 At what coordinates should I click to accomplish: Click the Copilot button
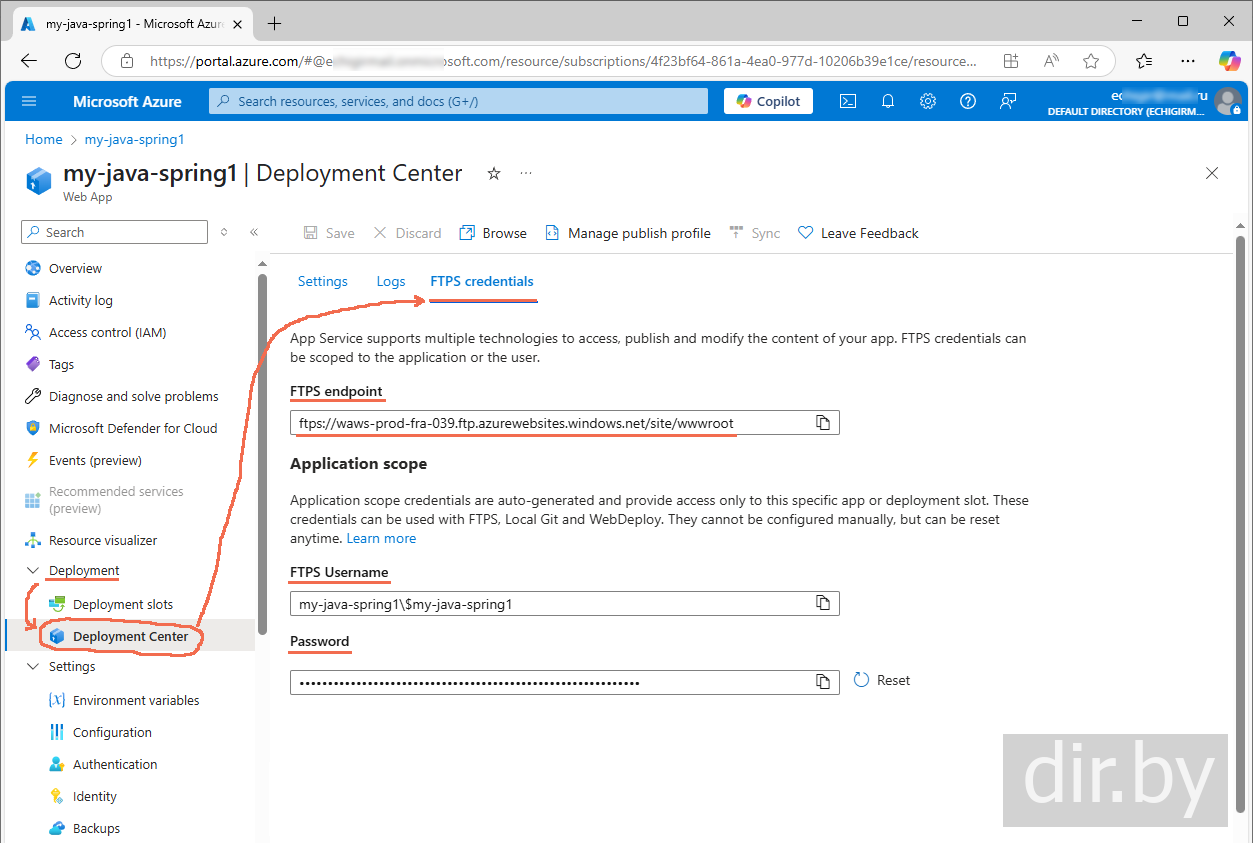[x=768, y=101]
